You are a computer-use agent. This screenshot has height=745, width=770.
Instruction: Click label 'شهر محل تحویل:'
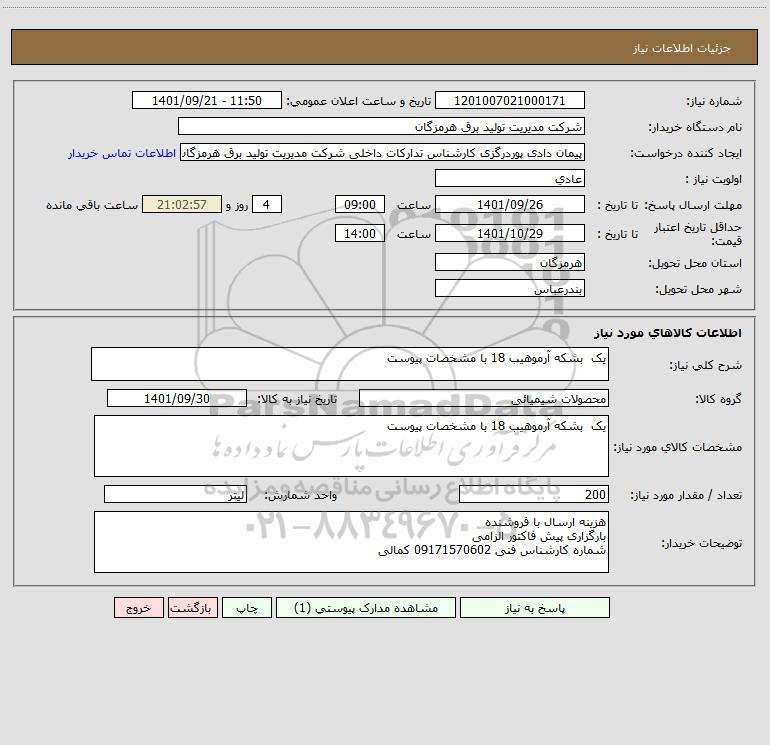click(x=698, y=290)
